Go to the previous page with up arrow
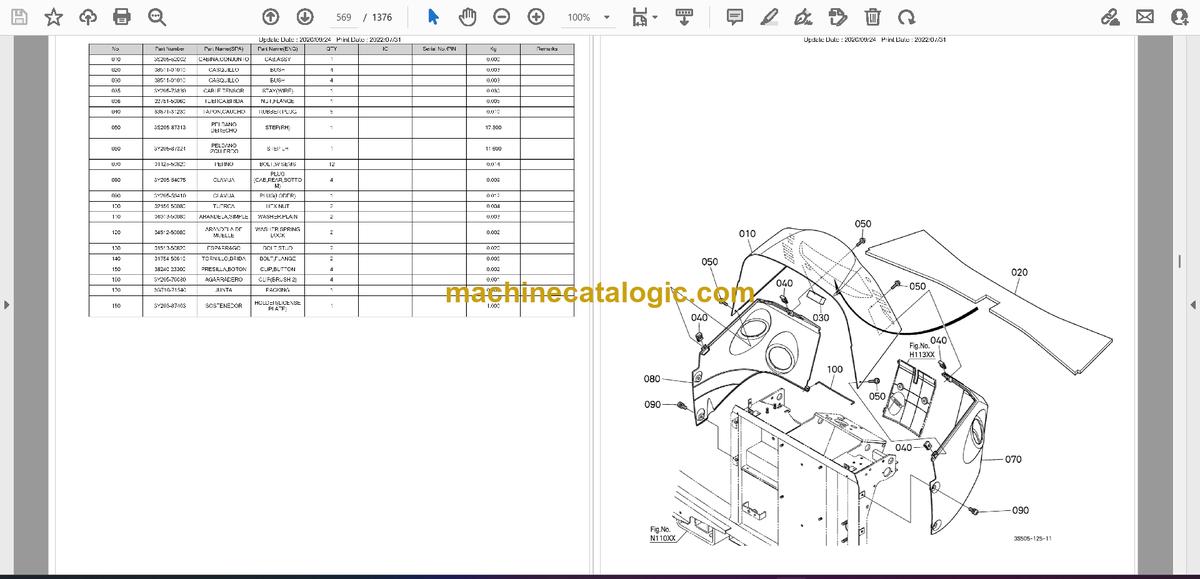Screen dimensions: 1200x579 coord(271,17)
